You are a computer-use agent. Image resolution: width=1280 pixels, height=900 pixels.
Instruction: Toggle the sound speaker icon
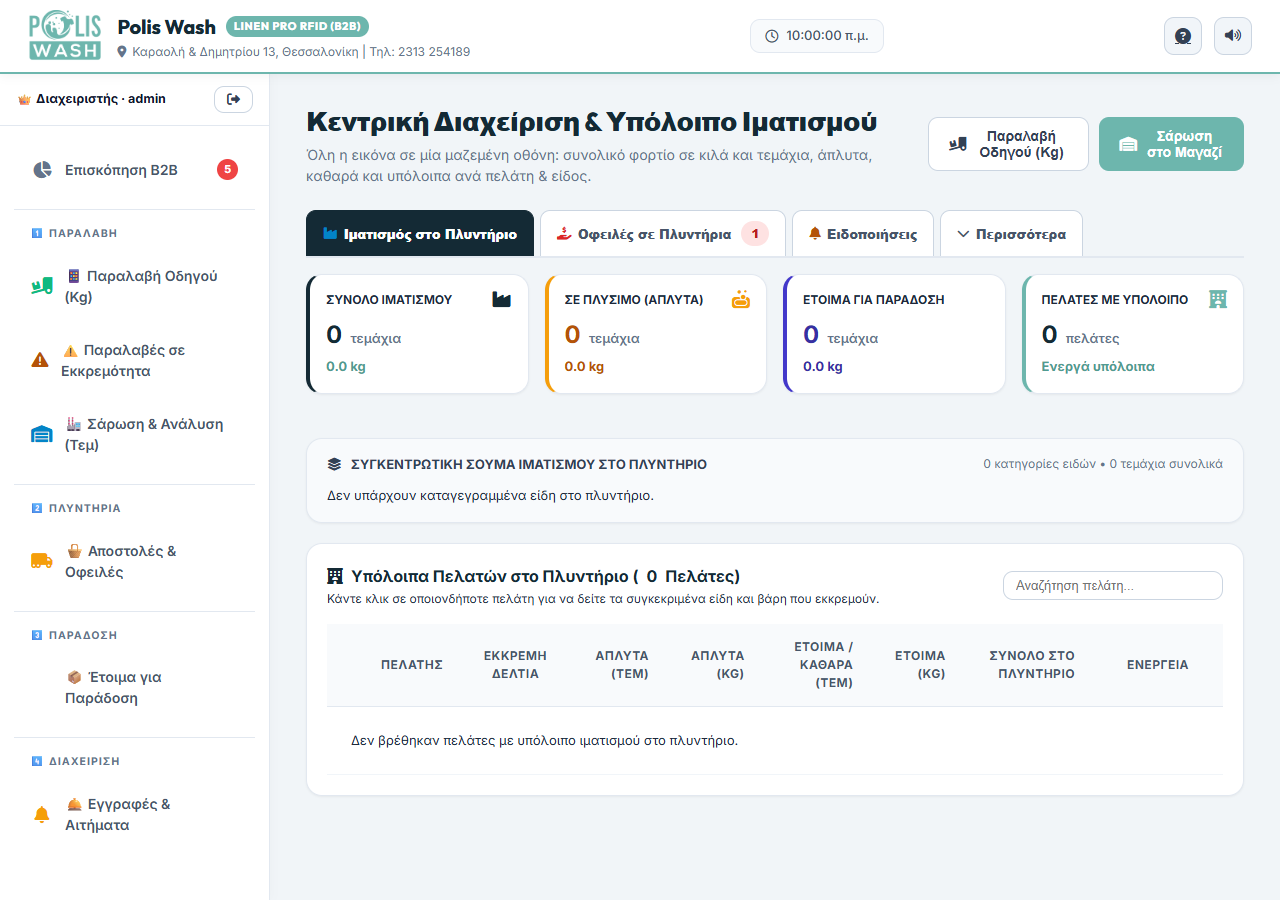point(1233,36)
